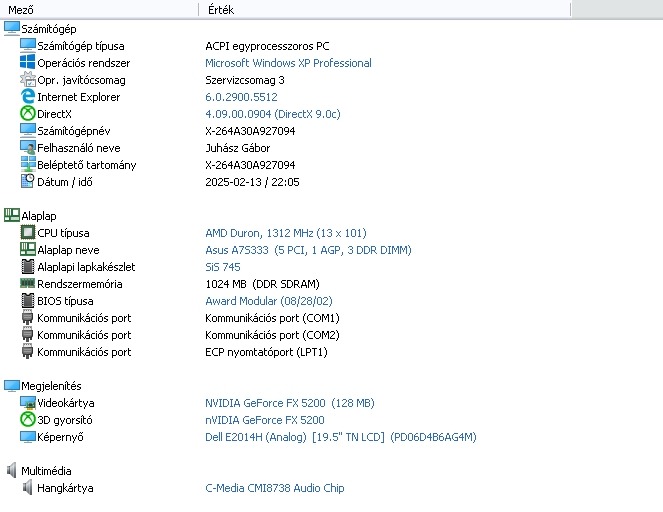Click the Opr. javítócsomag gear icon

[28, 80]
